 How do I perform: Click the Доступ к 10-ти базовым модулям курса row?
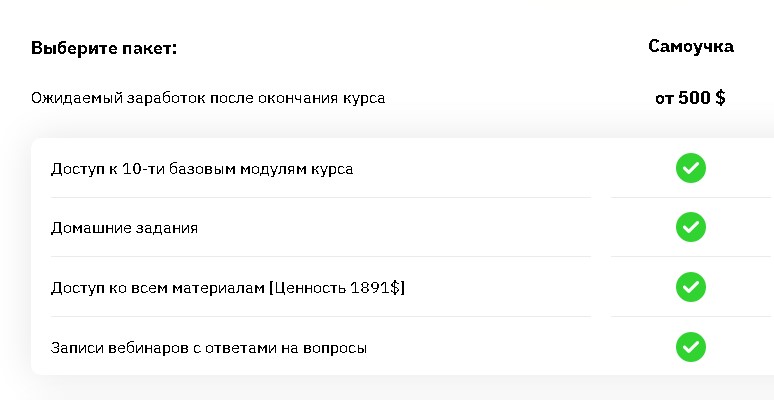[201, 168]
